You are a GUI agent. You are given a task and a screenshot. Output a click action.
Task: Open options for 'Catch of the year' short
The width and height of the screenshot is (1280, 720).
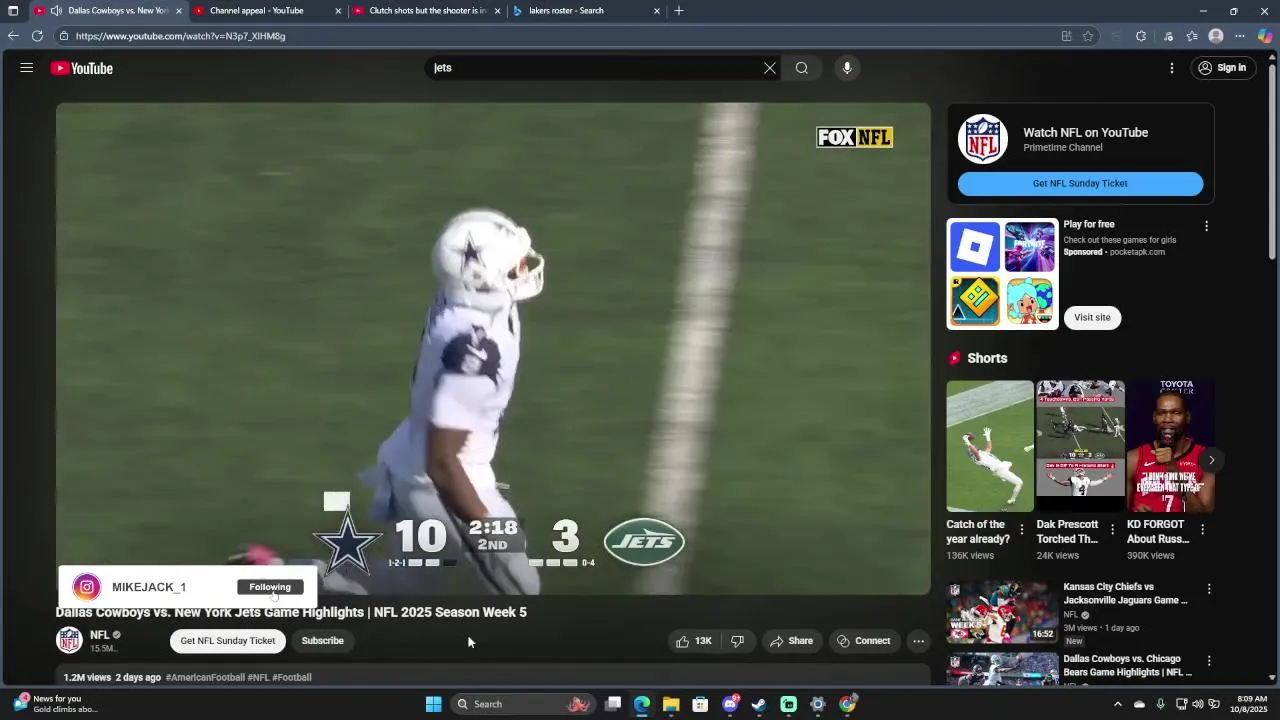pyautogui.click(x=1022, y=530)
